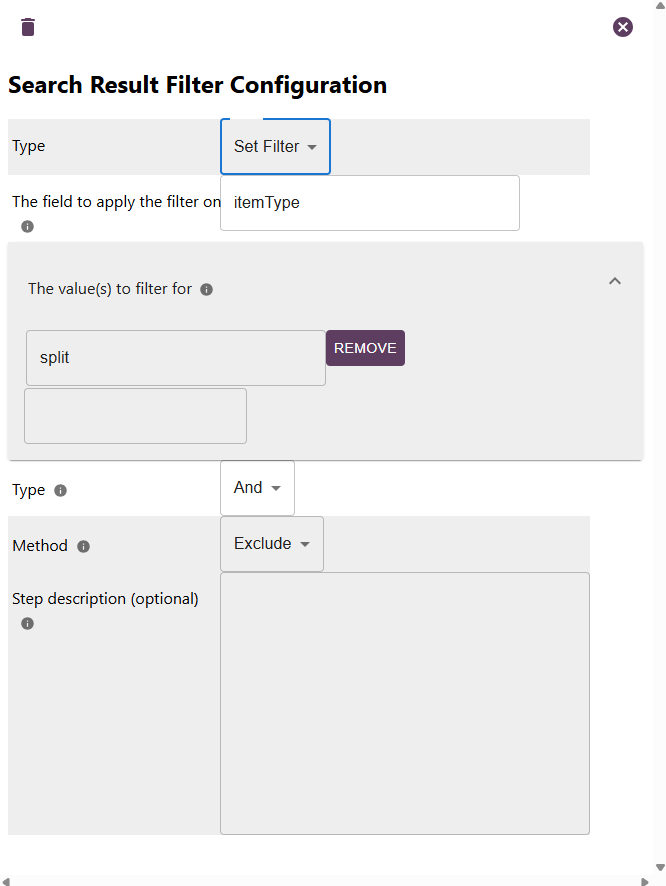666x886 pixels.
Task: Click the vertical scrollbar down arrow
Action: point(658,867)
